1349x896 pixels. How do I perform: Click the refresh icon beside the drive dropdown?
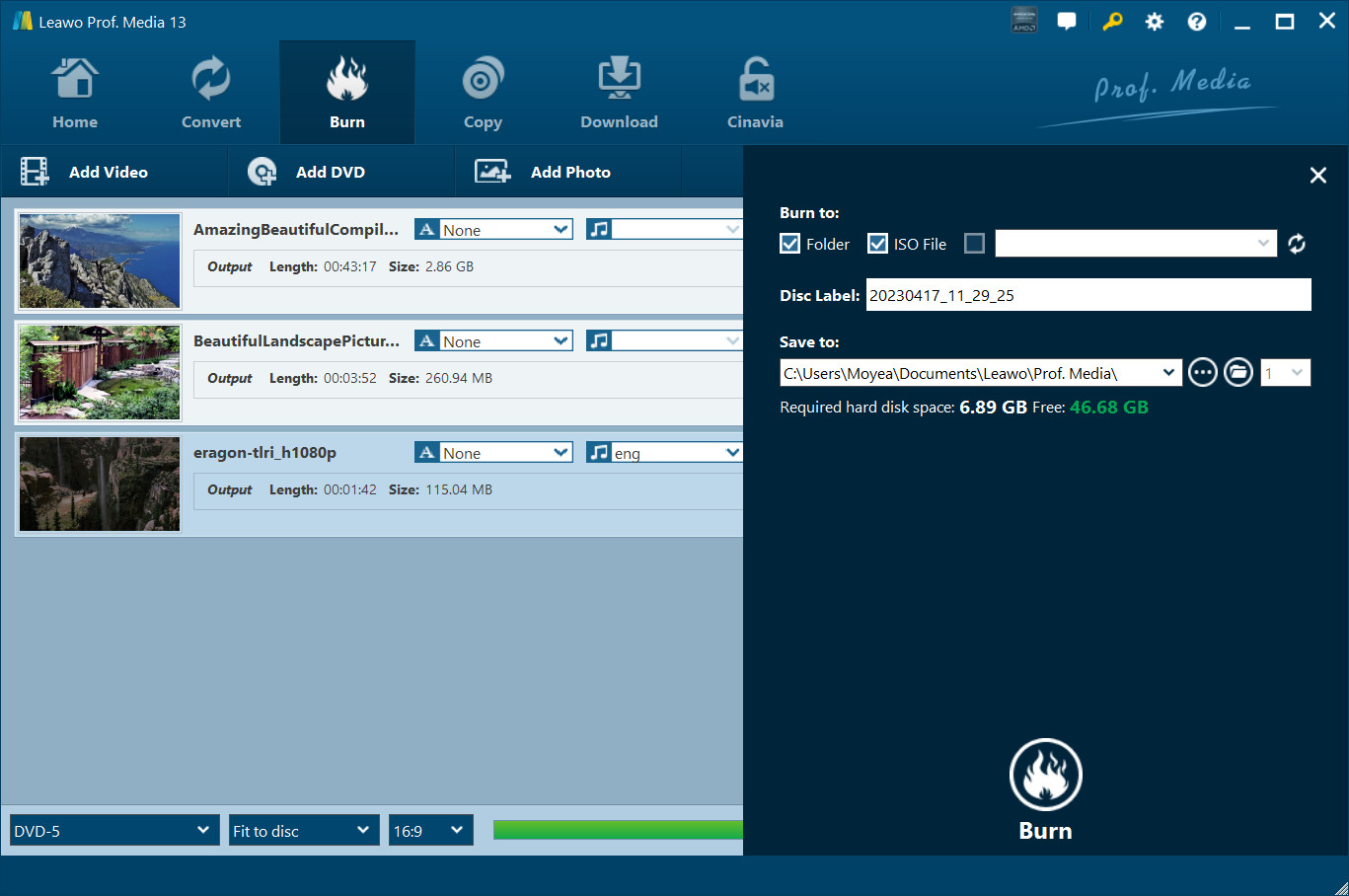click(1297, 243)
